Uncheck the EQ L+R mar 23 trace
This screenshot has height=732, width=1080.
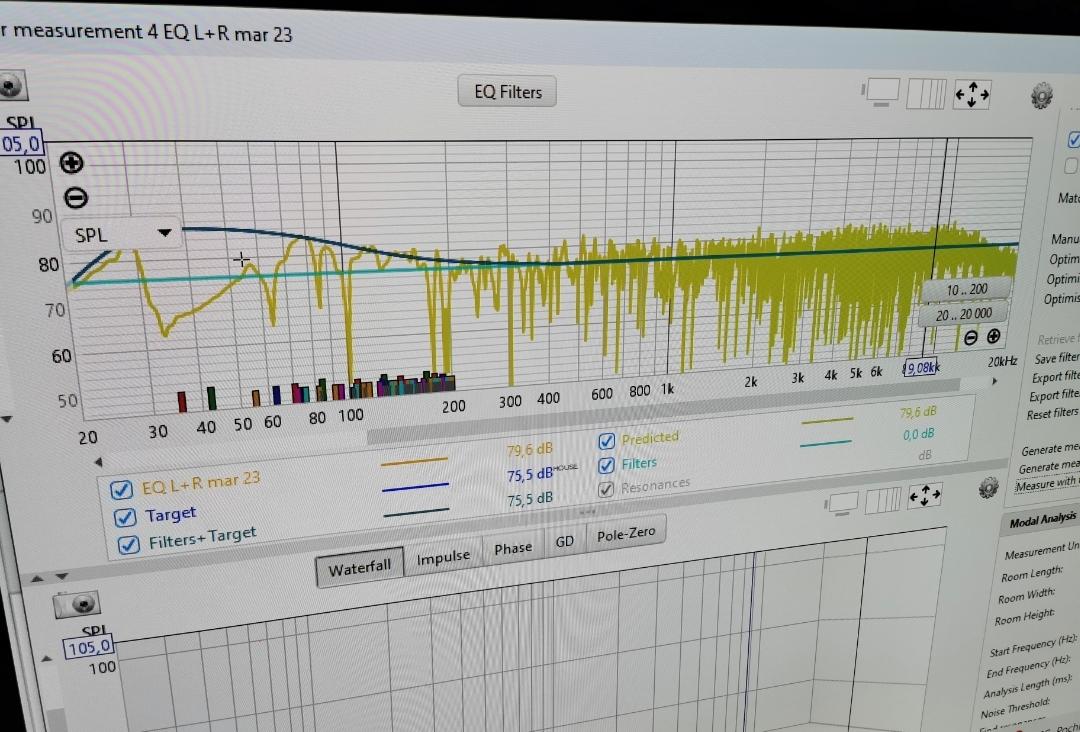coord(122,489)
